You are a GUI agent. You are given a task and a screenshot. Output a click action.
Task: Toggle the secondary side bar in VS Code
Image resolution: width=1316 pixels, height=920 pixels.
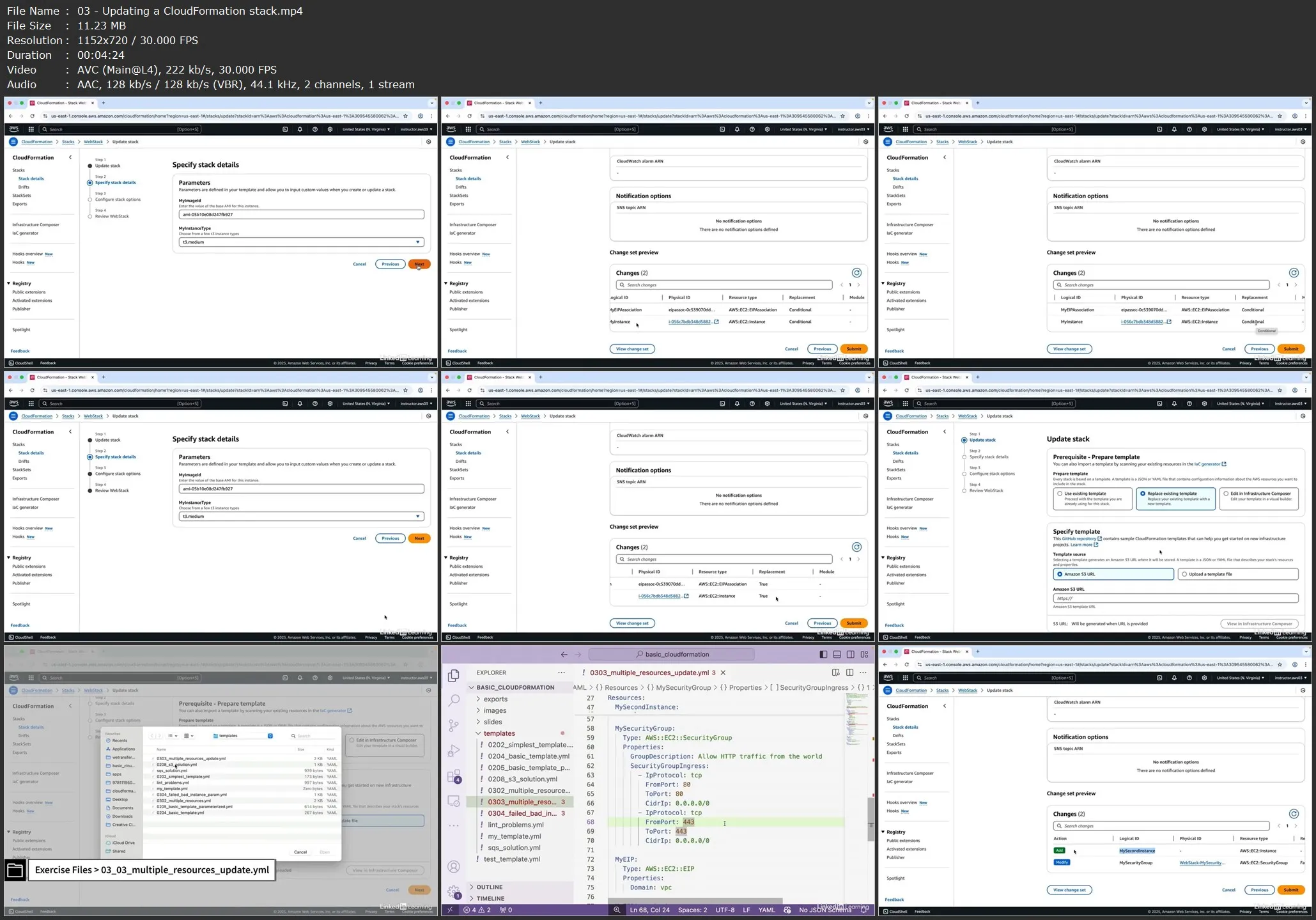point(851,654)
